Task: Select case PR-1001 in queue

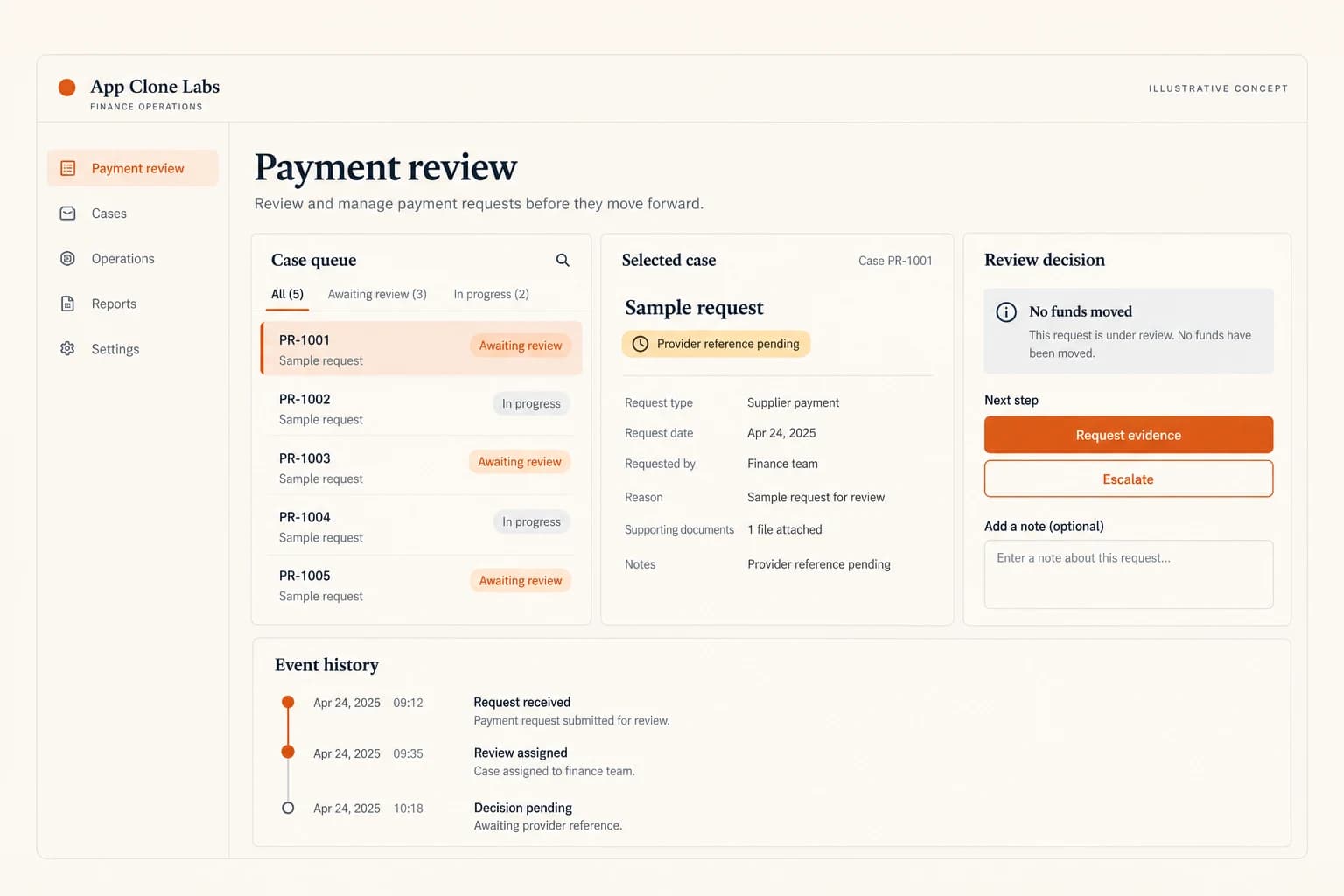Action: 421,348
